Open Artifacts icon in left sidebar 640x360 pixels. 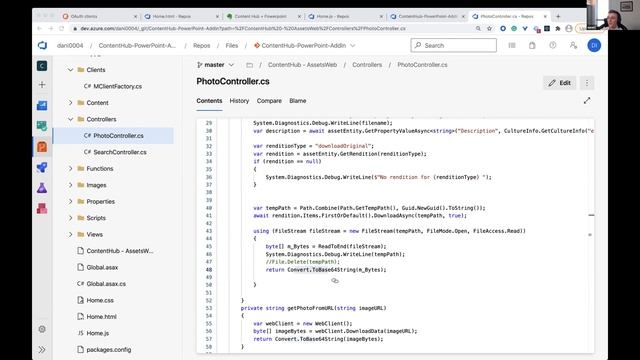click(x=42, y=209)
